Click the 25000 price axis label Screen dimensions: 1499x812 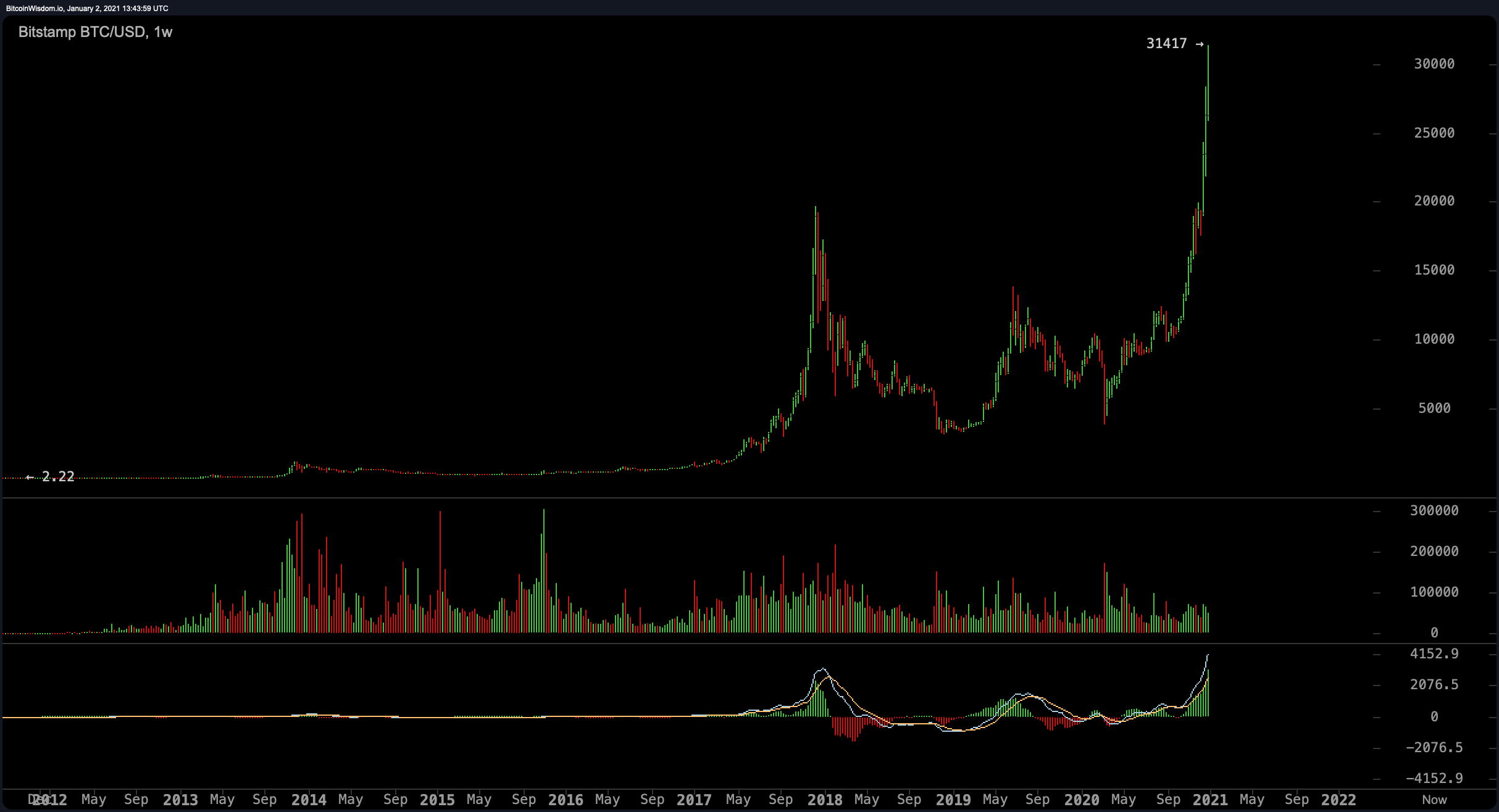(1434, 133)
